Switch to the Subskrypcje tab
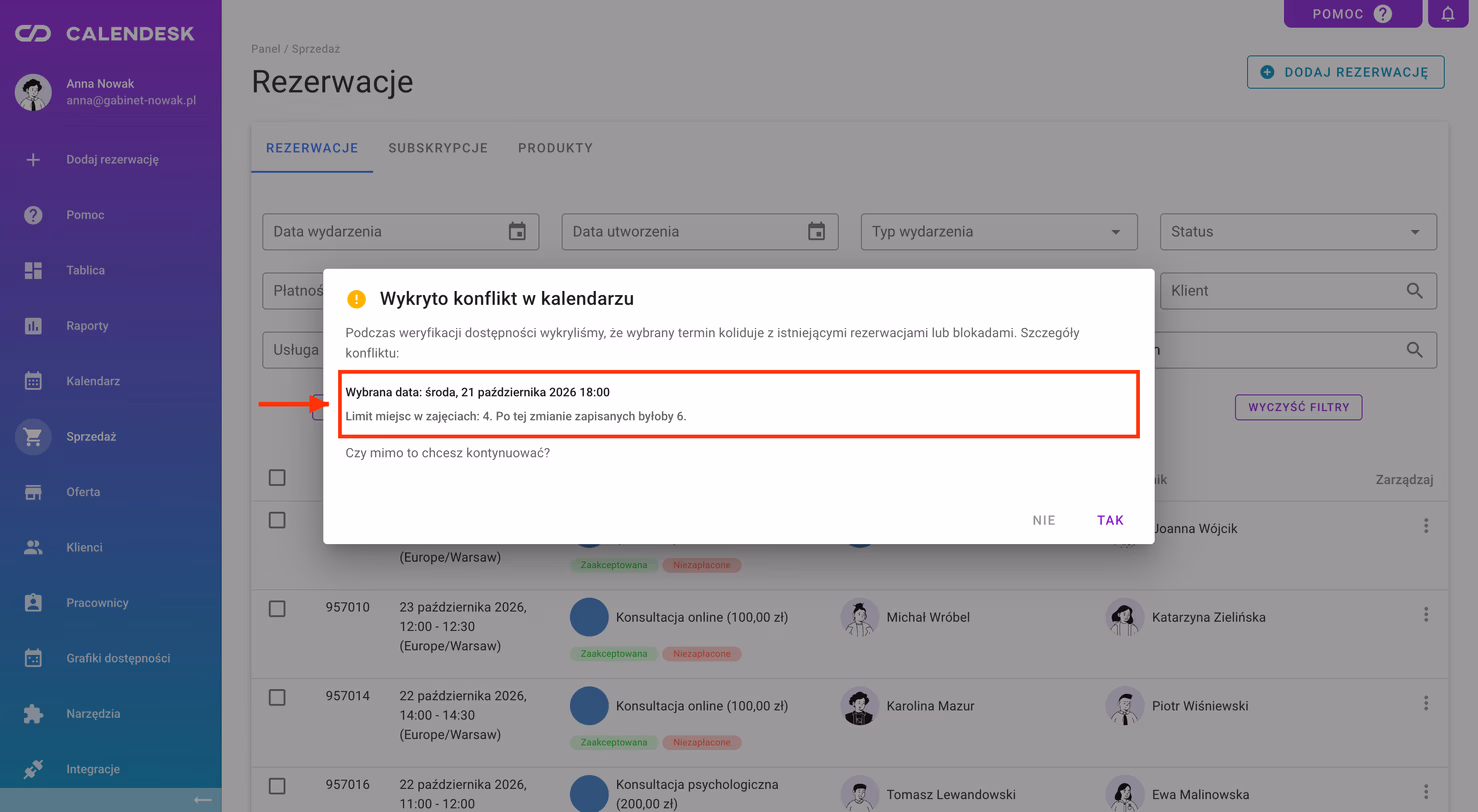This screenshot has width=1478, height=812. 438,148
